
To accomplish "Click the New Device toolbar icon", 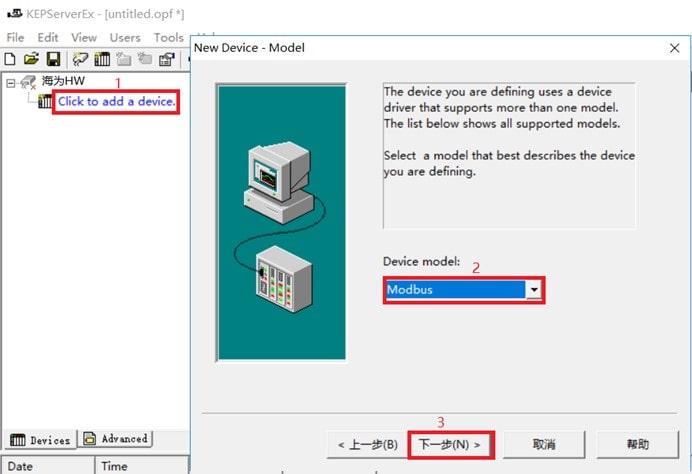I will point(102,59).
